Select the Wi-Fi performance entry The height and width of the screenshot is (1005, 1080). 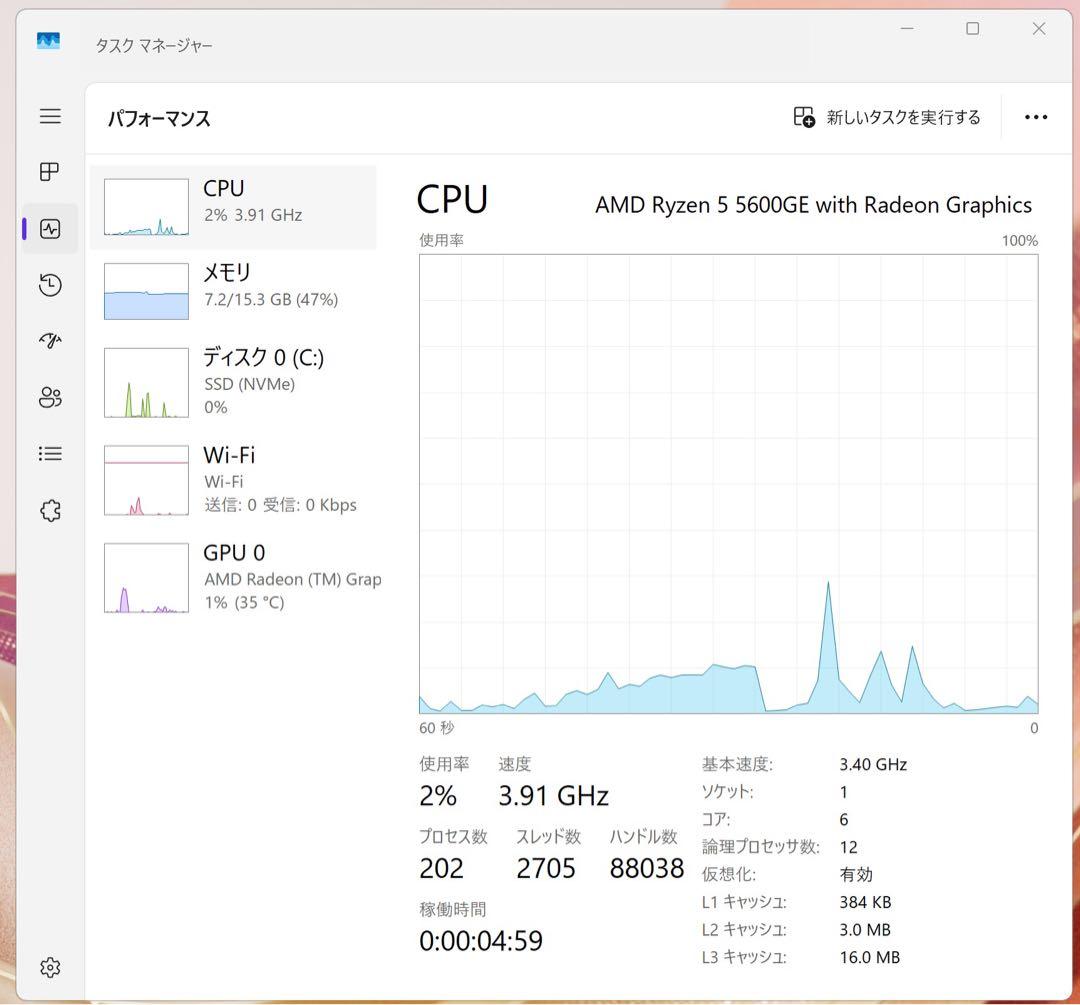coord(230,479)
